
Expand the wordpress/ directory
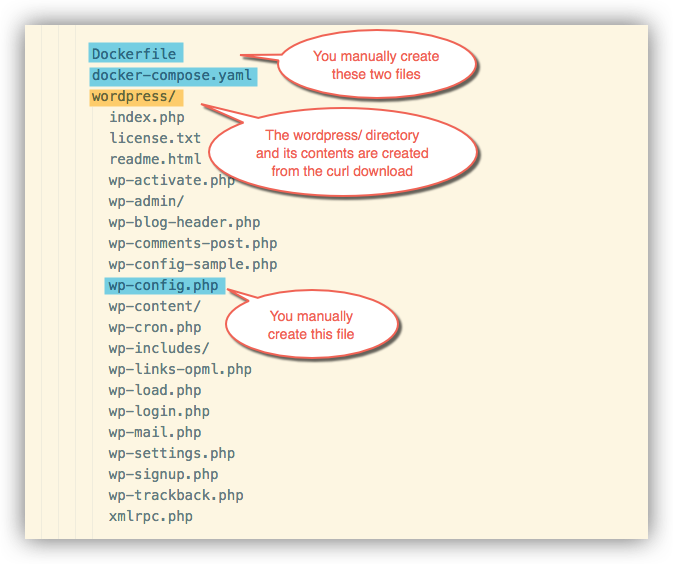point(134,97)
